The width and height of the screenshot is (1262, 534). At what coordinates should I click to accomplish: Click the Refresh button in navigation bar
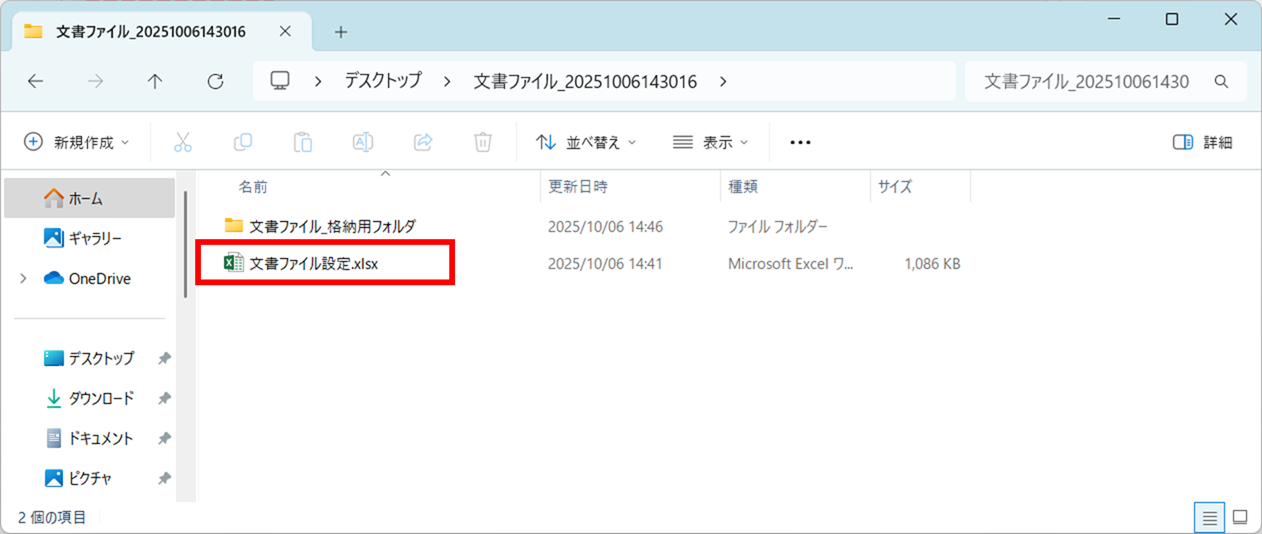coord(215,82)
